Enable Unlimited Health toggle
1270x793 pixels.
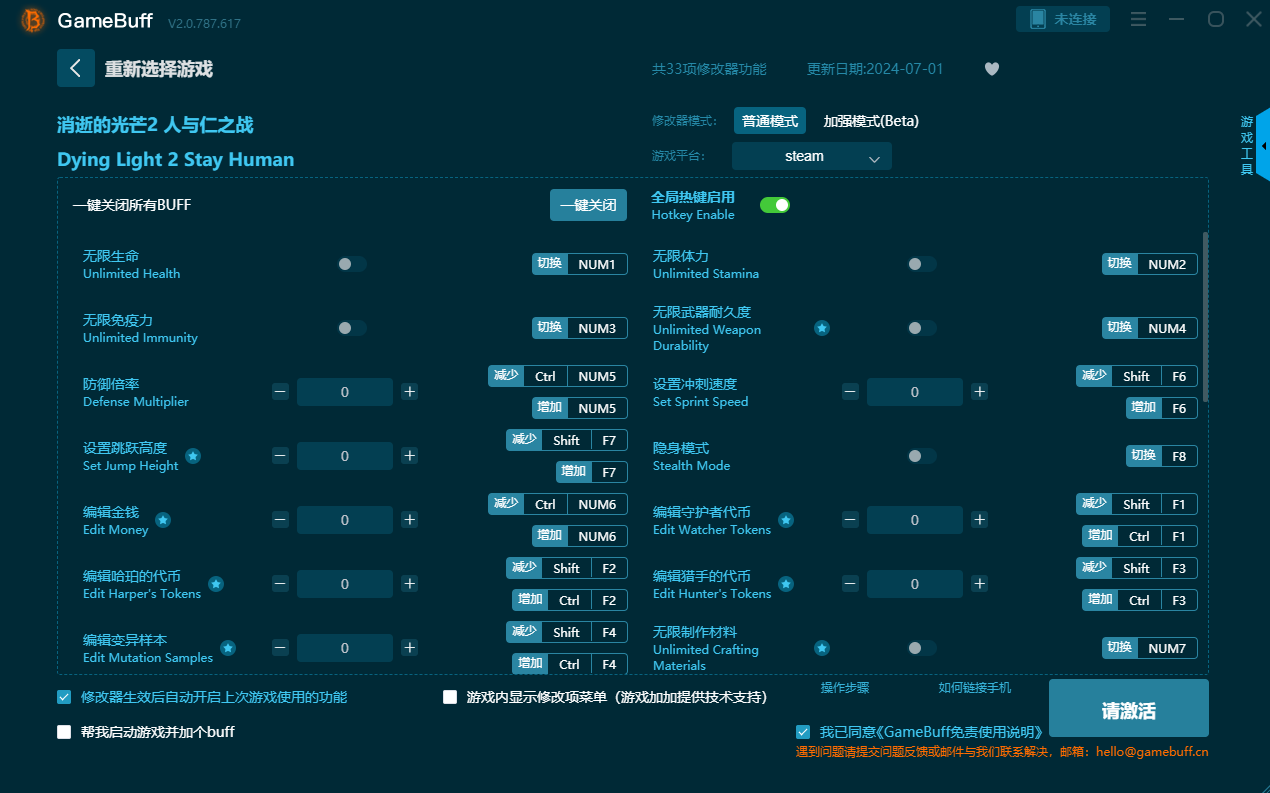pos(352,264)
